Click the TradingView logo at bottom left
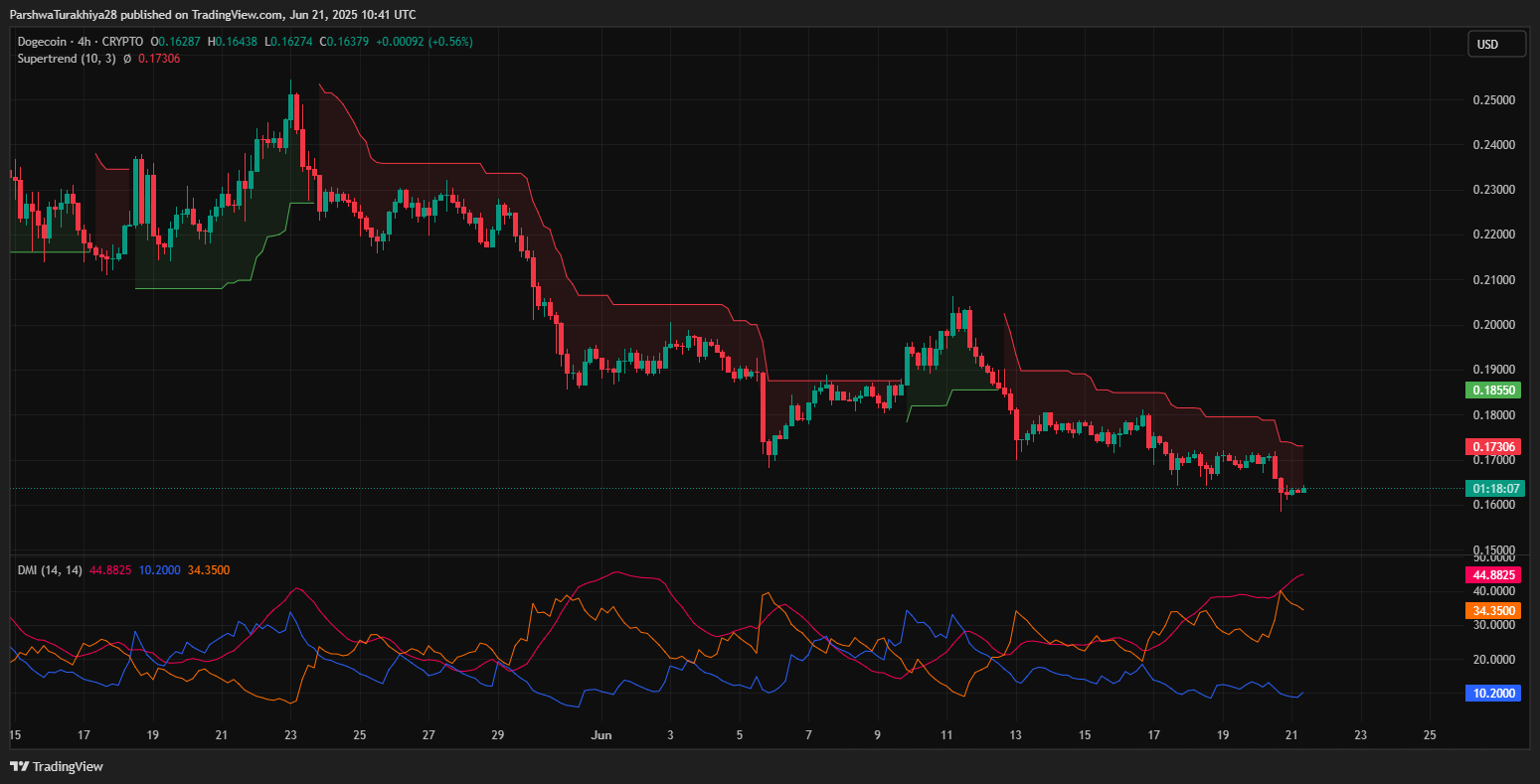 coord(57,766)
